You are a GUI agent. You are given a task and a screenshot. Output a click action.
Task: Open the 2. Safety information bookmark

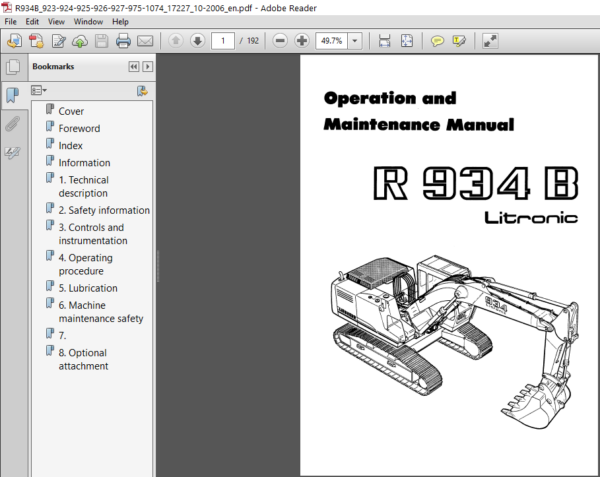(104, 210)
